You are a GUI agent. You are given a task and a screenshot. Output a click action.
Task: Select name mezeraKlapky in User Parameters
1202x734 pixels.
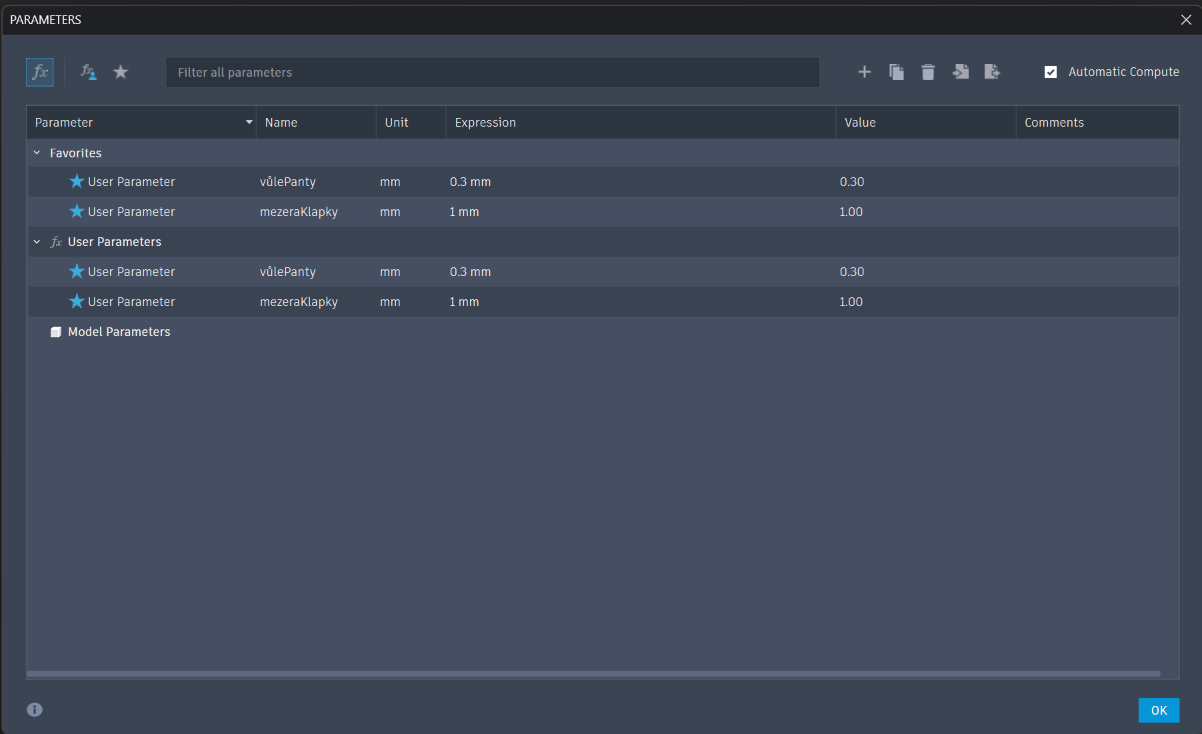299,302
